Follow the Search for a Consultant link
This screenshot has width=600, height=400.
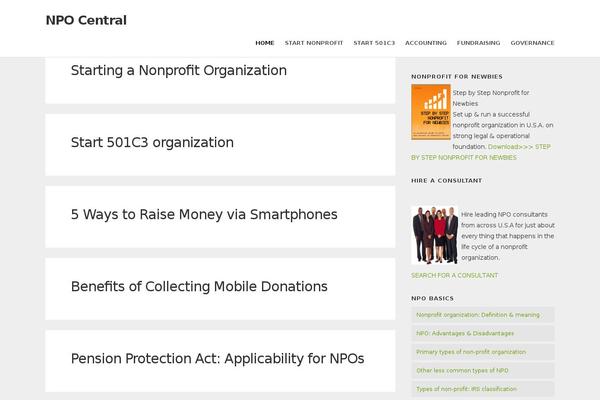(x=454, y=275)
